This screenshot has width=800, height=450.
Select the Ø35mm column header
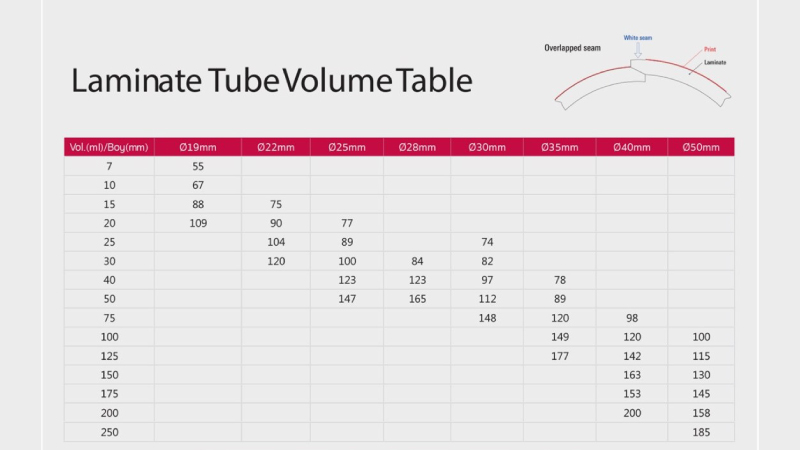(560, 147)
